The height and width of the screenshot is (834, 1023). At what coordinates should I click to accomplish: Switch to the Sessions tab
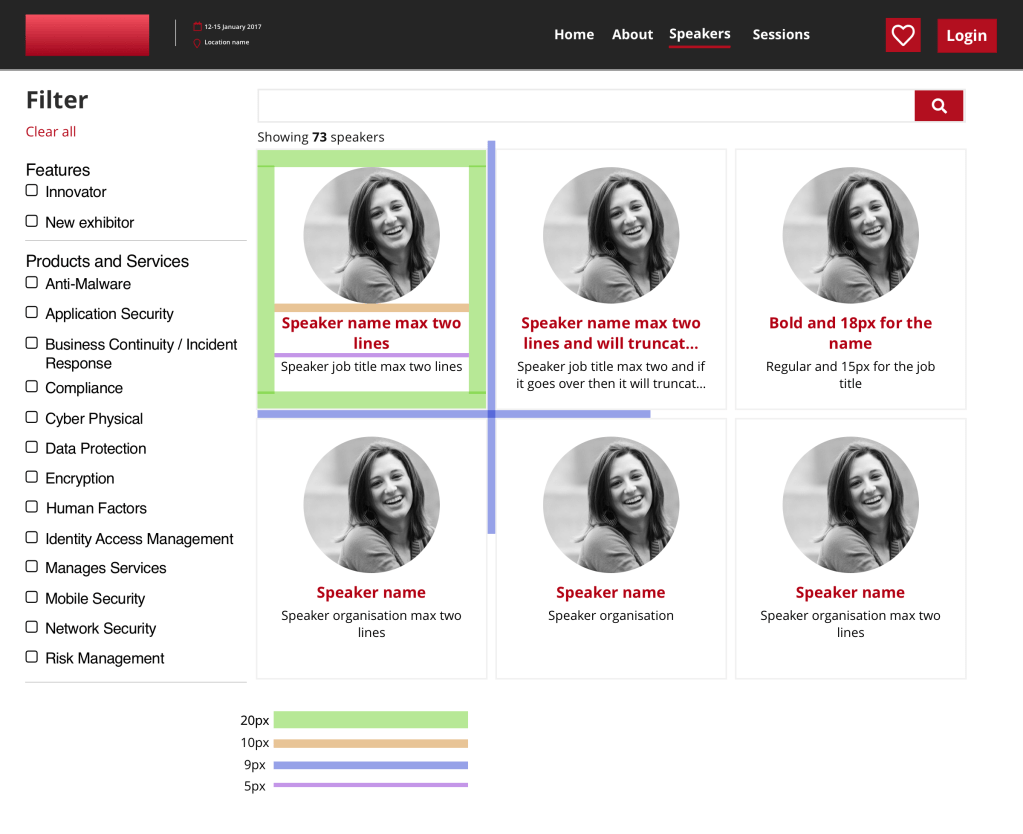click(x=781, y=35)
